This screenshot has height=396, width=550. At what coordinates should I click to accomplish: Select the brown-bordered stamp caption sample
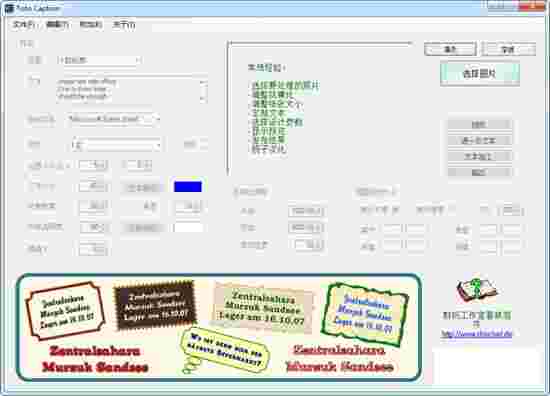65,310
